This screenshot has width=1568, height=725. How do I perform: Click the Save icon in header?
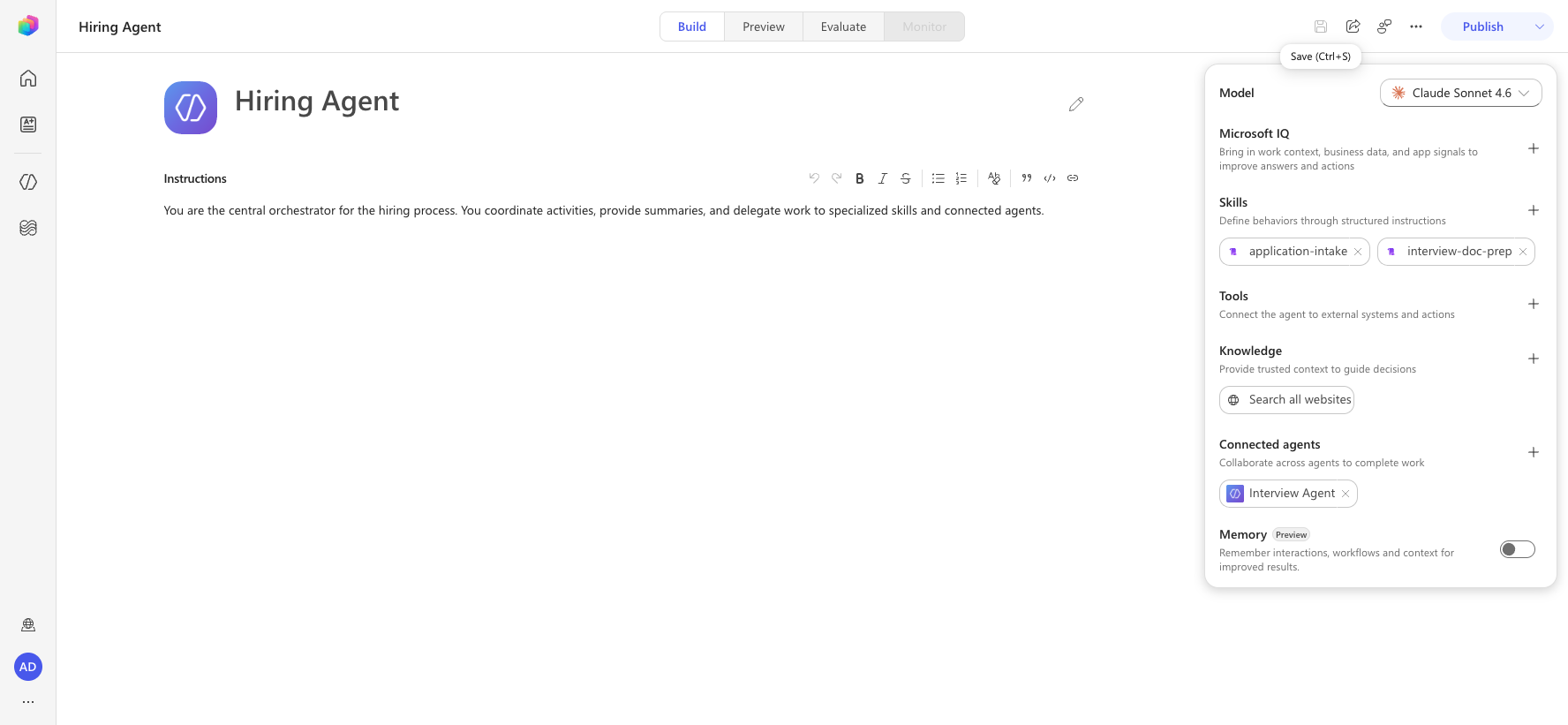[x=1321, y=26]
